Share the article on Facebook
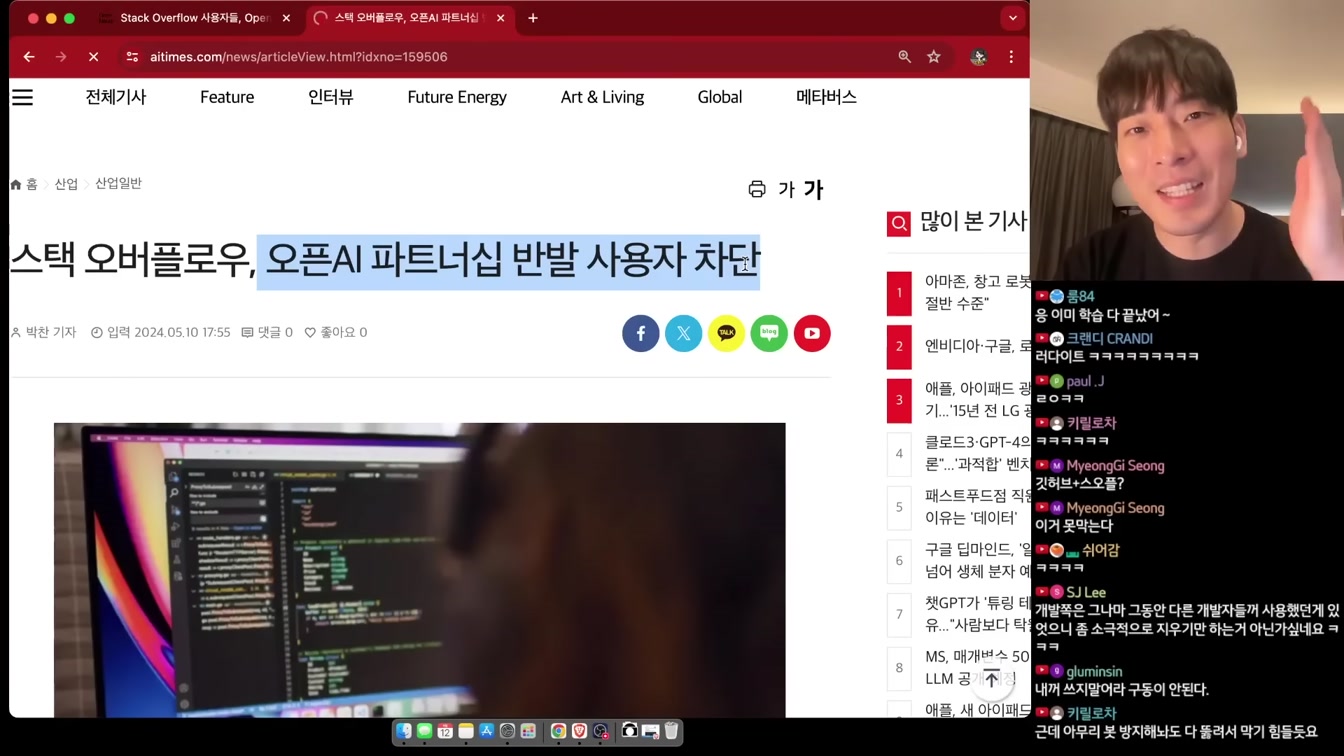Screen dimensions: 1344x756 [x=641, y=333]
